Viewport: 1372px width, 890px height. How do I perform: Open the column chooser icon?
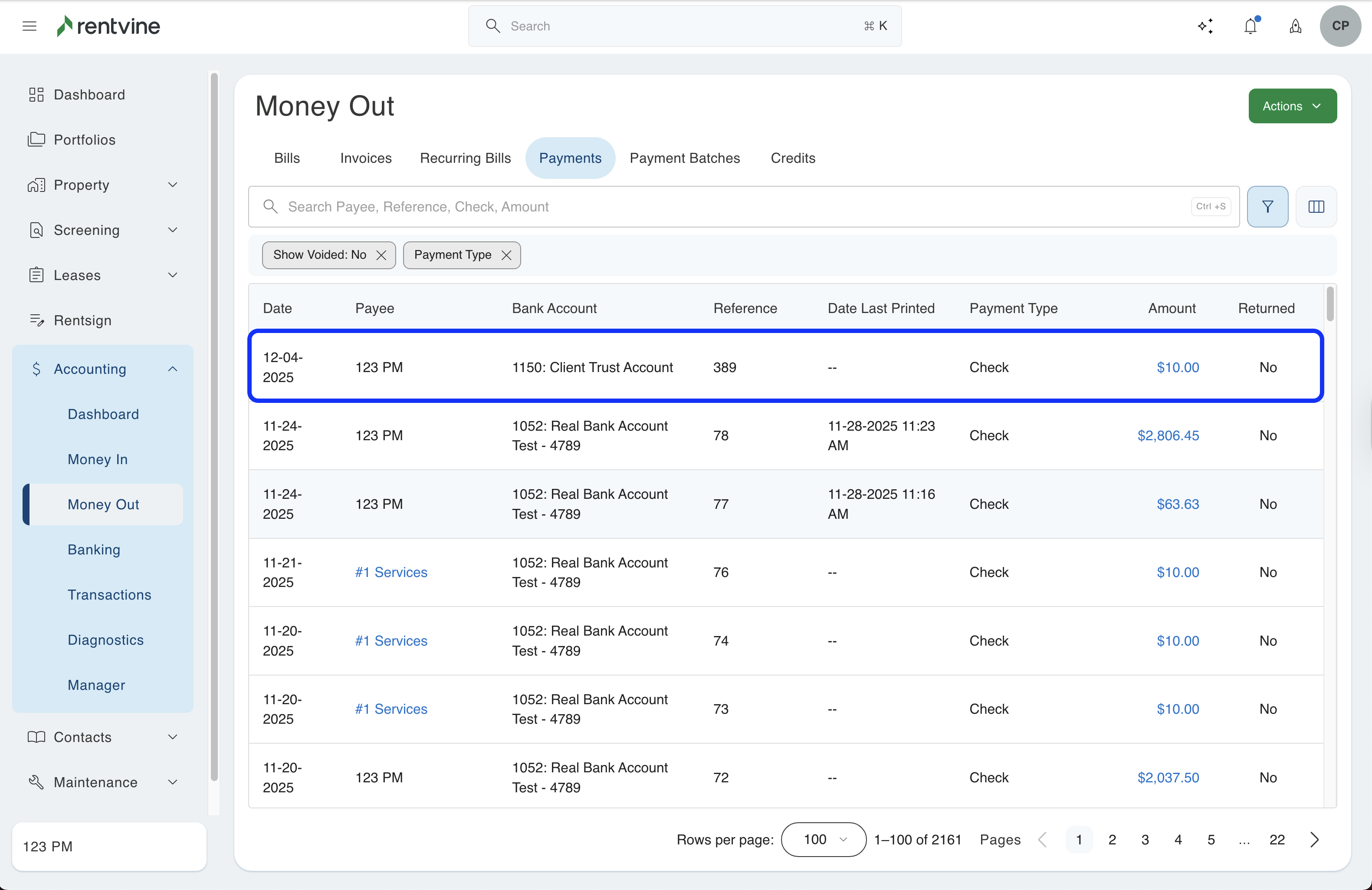1316,207
